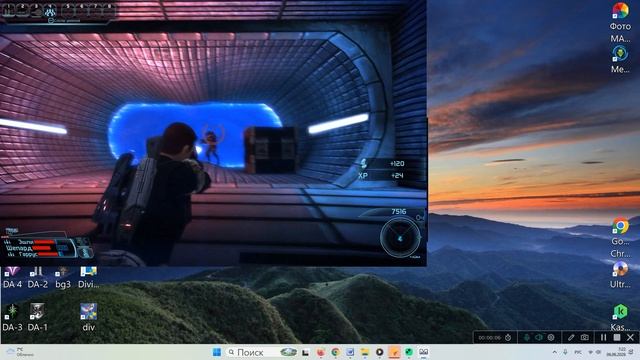Open the clock and date flyout
The image size is (640, 360).
pos(617,352)
